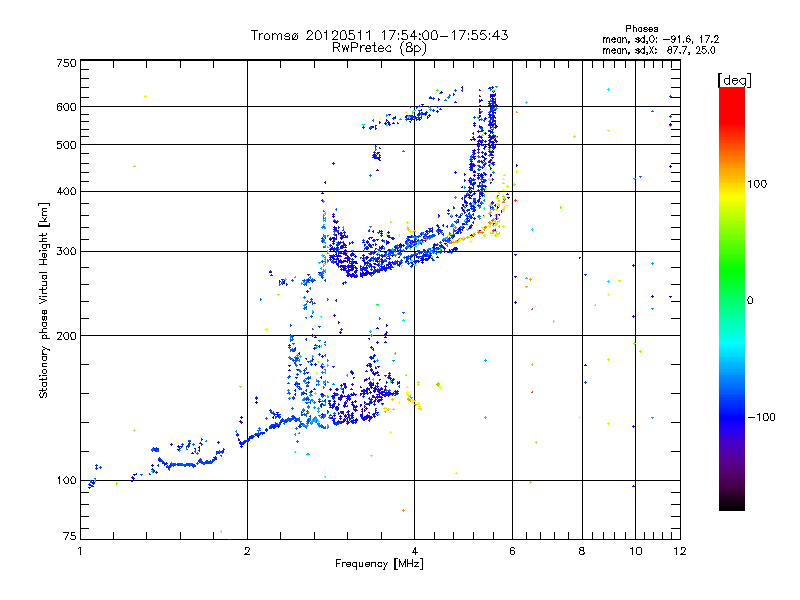The image size is (800, 600).
Task: Click the 'Phases' heading text
Action: 642,29
